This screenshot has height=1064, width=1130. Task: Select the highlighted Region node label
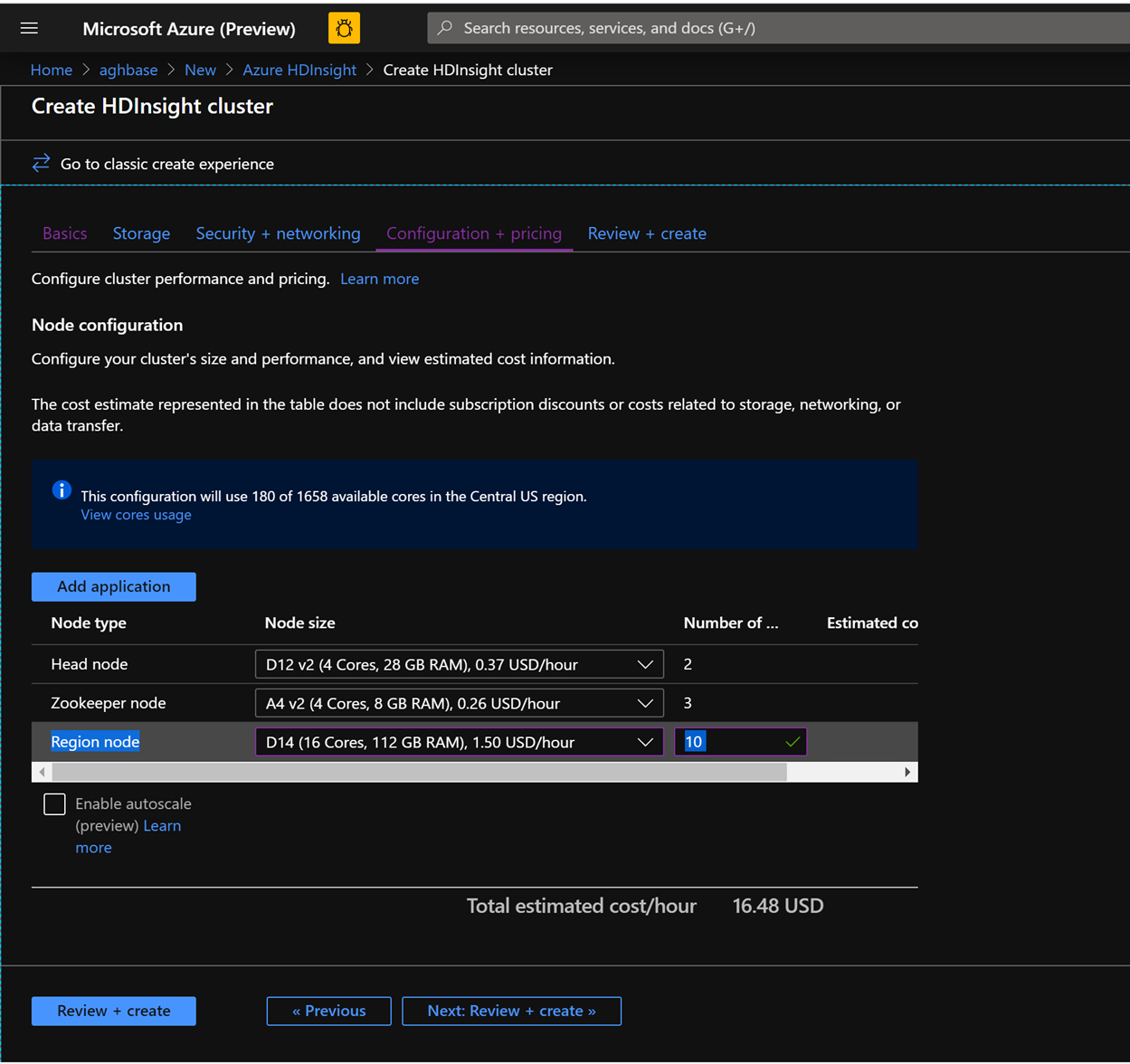coord(95,742)
